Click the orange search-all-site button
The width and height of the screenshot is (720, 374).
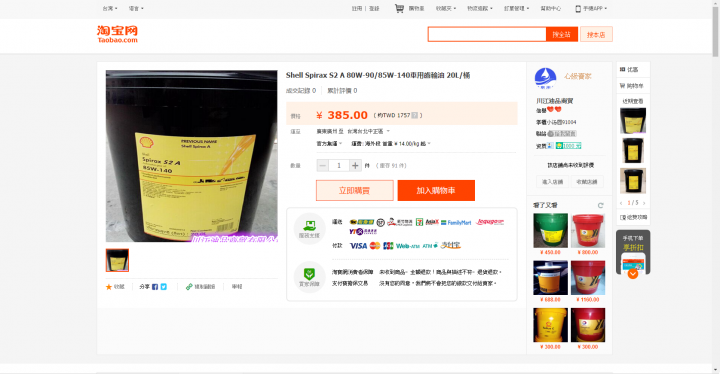(x=562, y=34)
